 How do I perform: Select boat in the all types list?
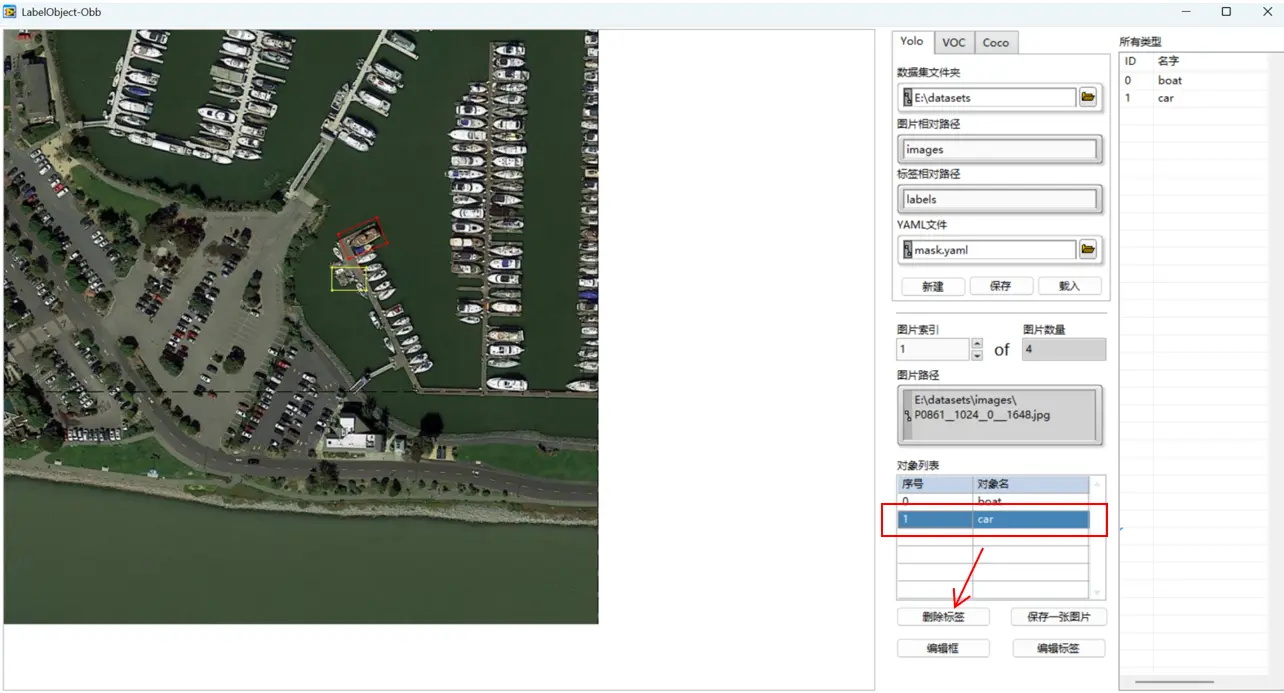point(1169,80)
